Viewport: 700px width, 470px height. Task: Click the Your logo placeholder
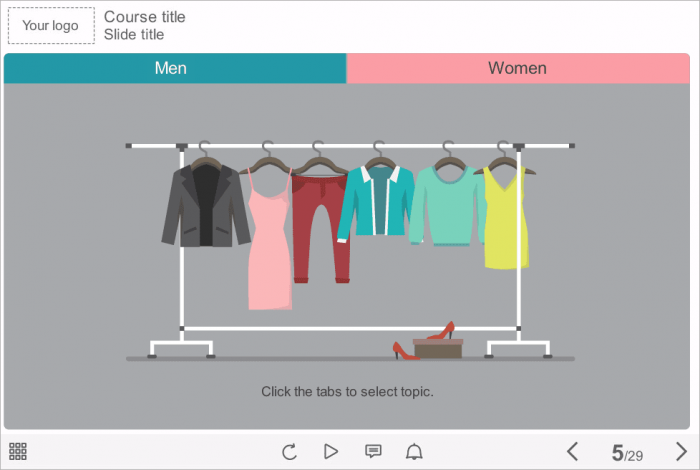[51, 26]
